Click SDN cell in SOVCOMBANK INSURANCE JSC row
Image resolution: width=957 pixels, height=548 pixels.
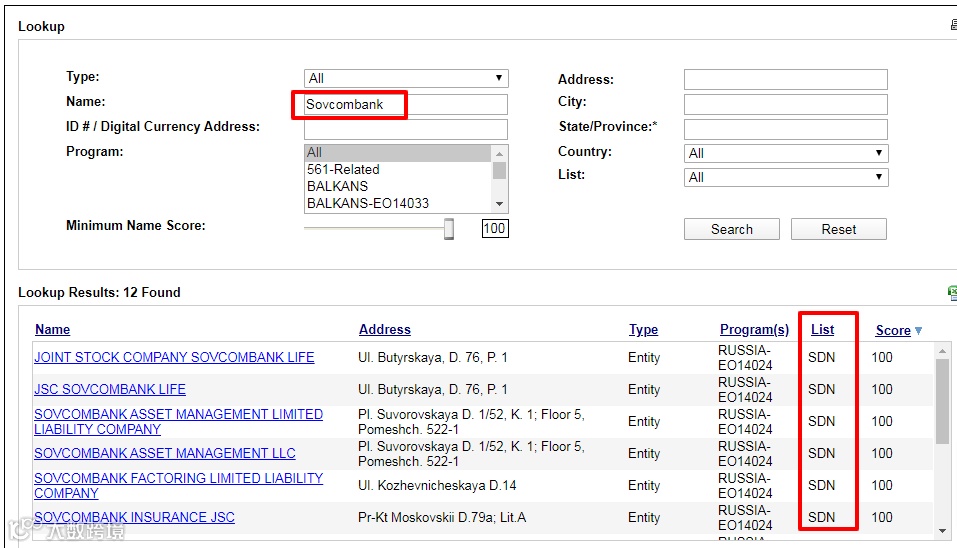coord(822,517)
